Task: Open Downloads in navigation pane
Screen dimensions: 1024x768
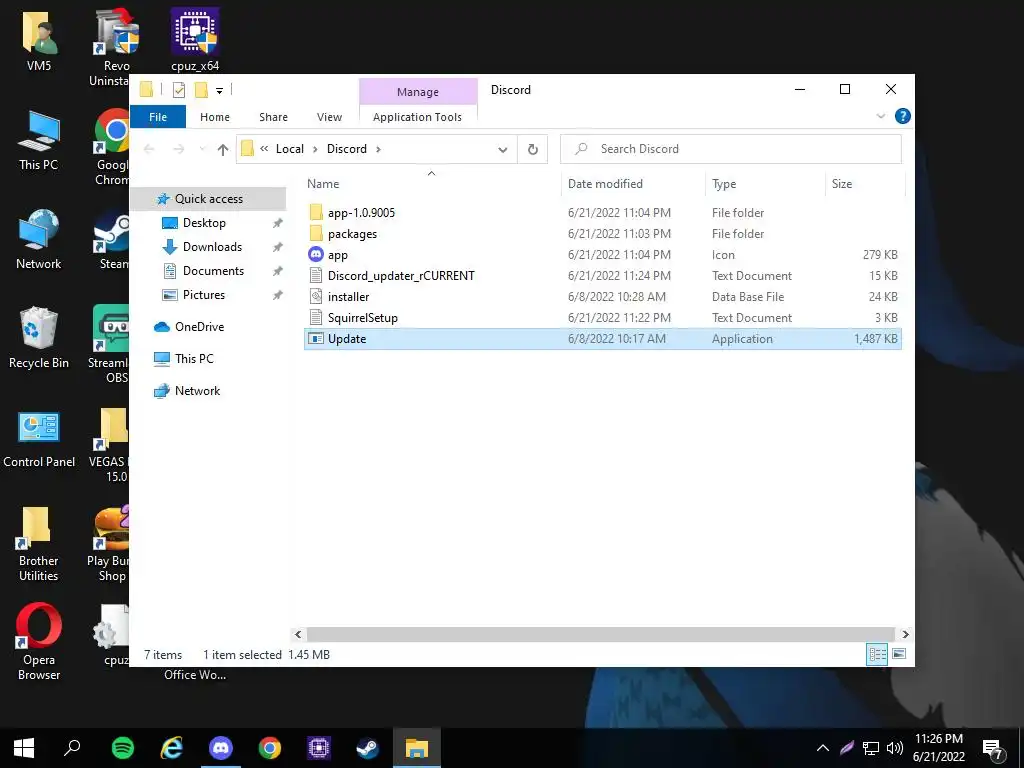Action: (212, 247)
